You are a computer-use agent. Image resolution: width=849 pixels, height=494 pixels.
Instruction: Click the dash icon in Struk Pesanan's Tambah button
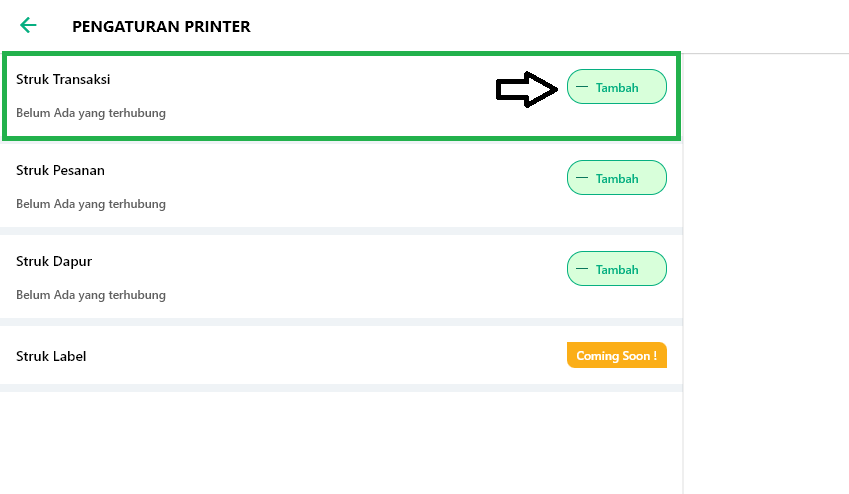582,178
